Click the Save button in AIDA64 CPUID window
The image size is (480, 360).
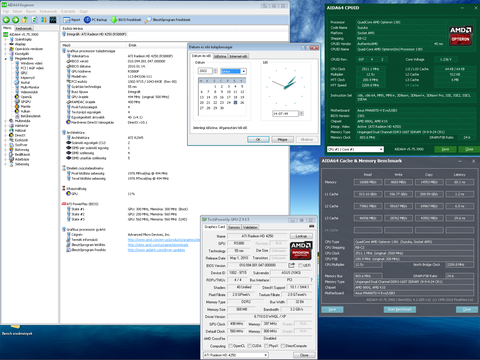pyautogui.click(x=445, y=149)
